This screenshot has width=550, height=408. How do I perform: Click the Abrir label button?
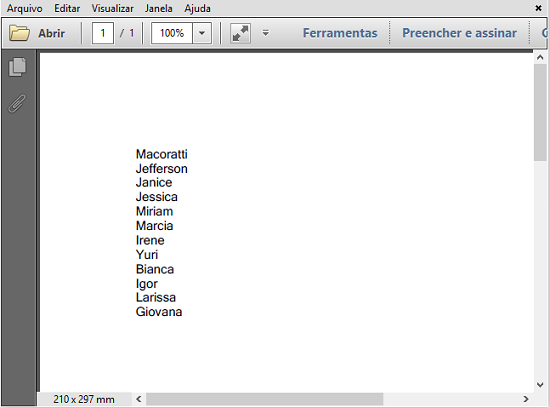52,33
